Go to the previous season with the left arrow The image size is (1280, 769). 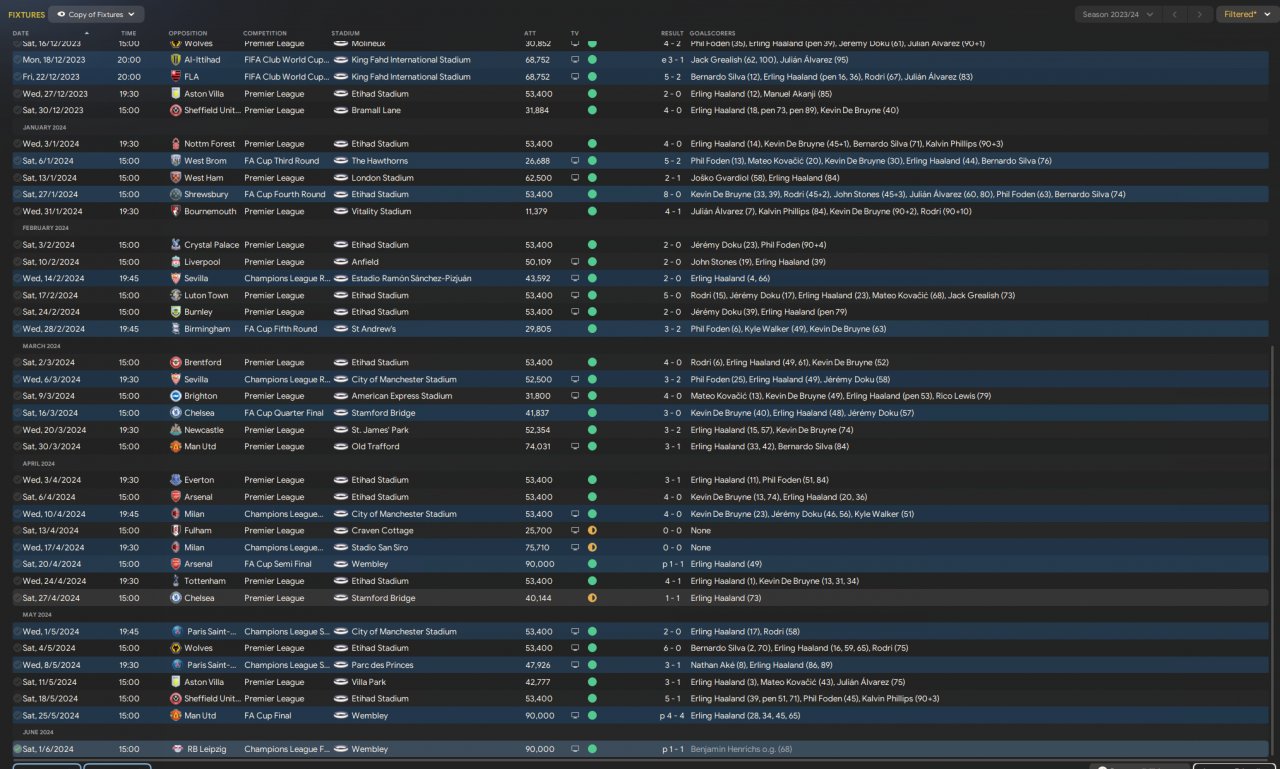tap(1175, 15)
